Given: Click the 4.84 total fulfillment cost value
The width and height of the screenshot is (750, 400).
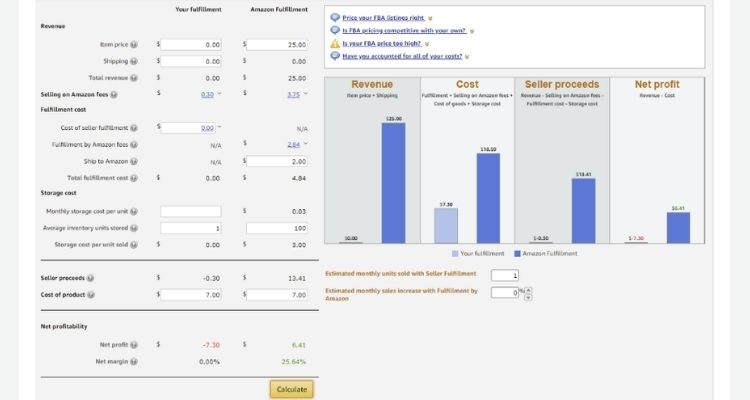Looking at the screenshot, I should [298, 178].
